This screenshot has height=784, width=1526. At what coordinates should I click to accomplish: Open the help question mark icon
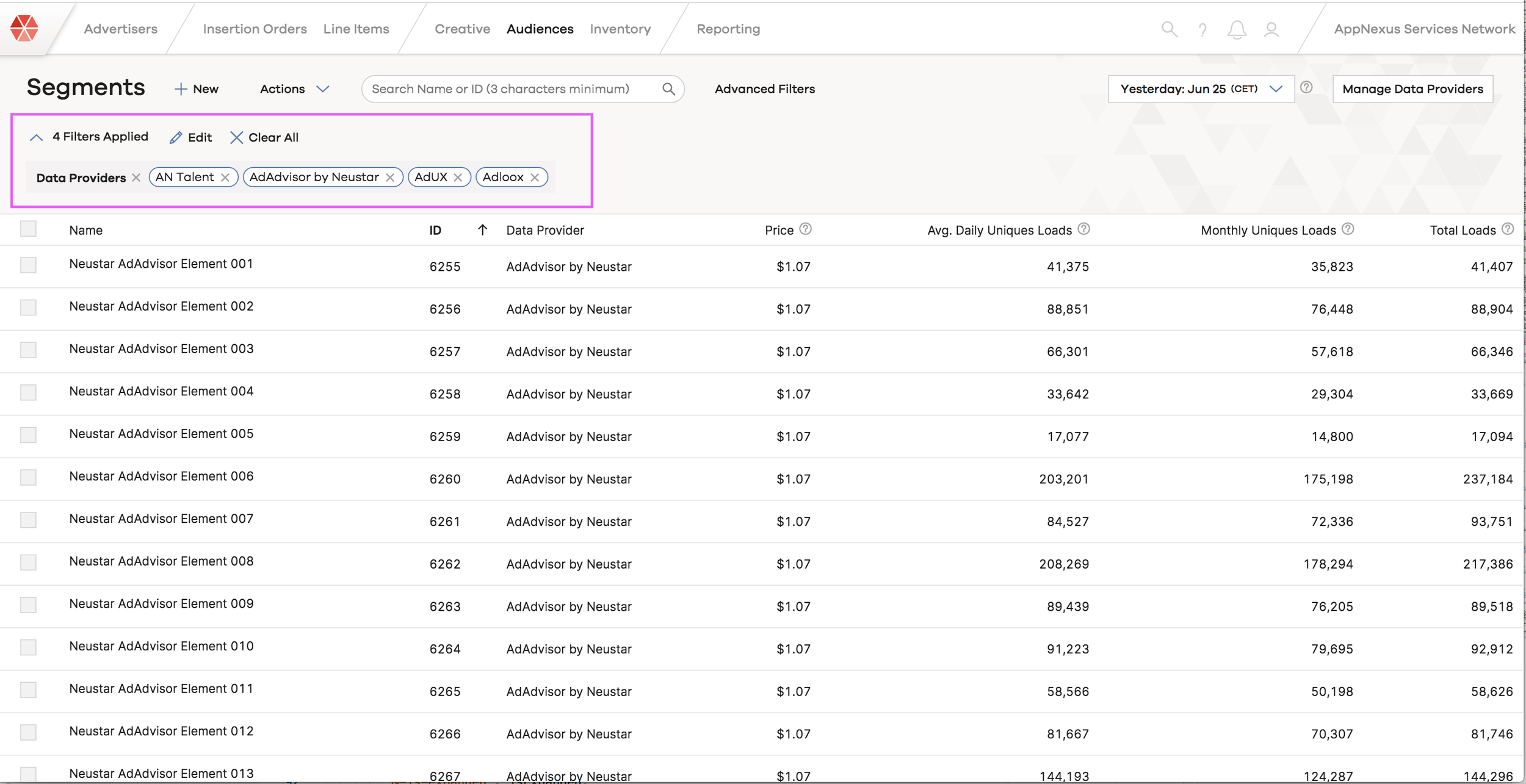coord(1202,29)
